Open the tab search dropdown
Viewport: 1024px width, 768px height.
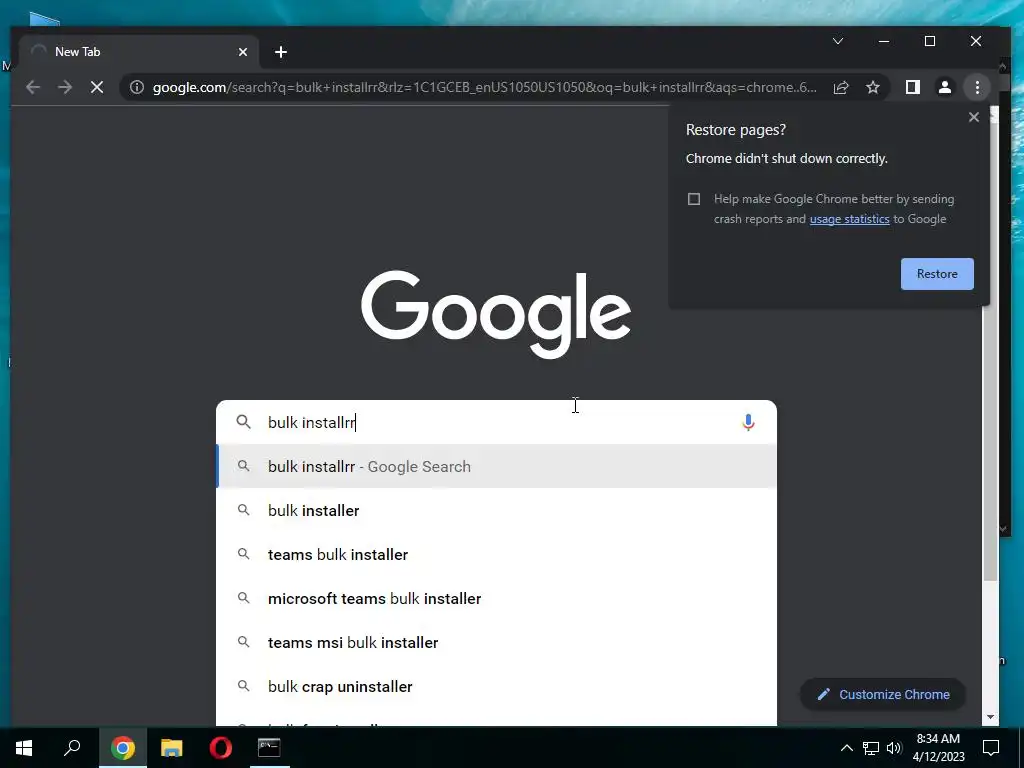pos(838,41)
